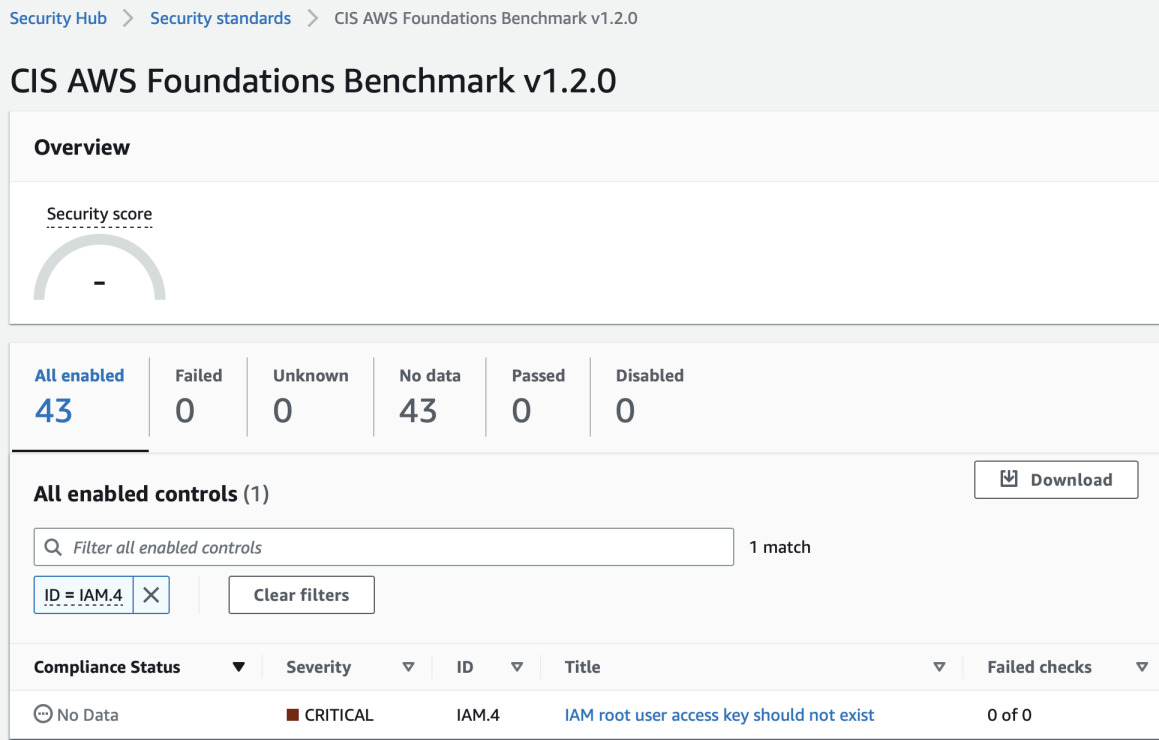Show the Passed controls tab
This screenshot has width=1159, height=740.
point(538,395)
